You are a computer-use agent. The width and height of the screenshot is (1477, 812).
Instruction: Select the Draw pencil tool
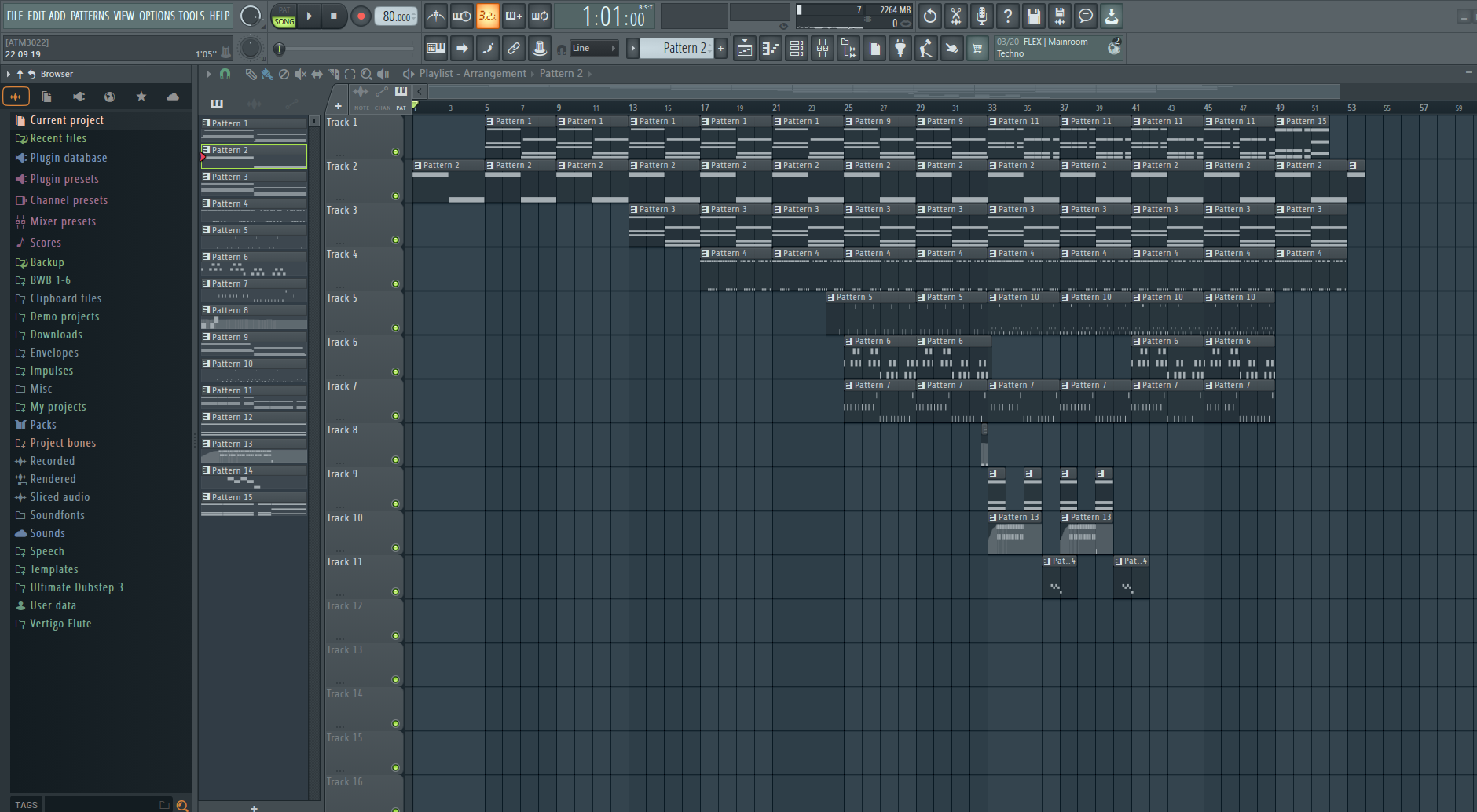coord(251,74)
